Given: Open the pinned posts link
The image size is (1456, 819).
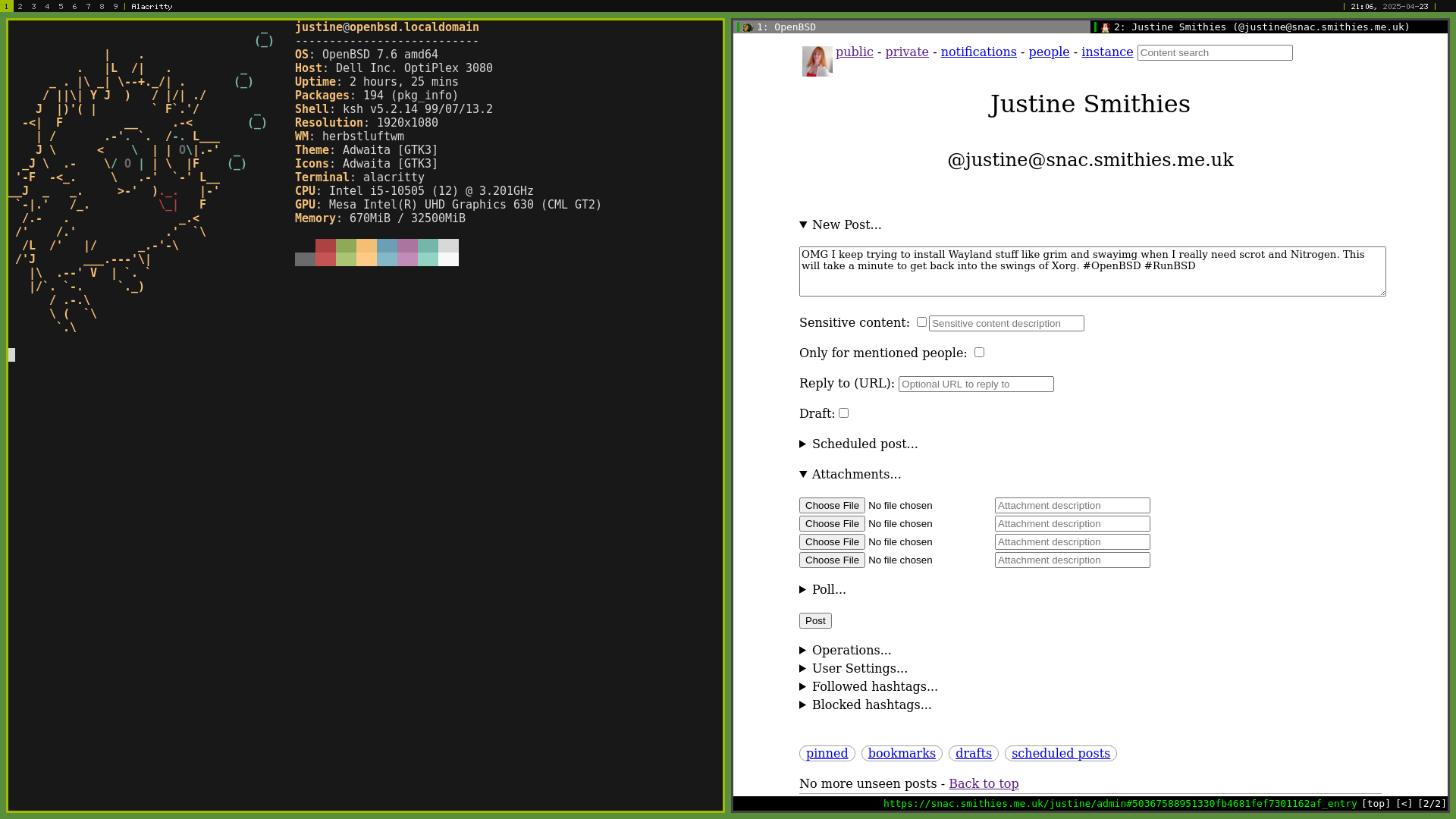Looking at the screenshot, I should point(827,753).
